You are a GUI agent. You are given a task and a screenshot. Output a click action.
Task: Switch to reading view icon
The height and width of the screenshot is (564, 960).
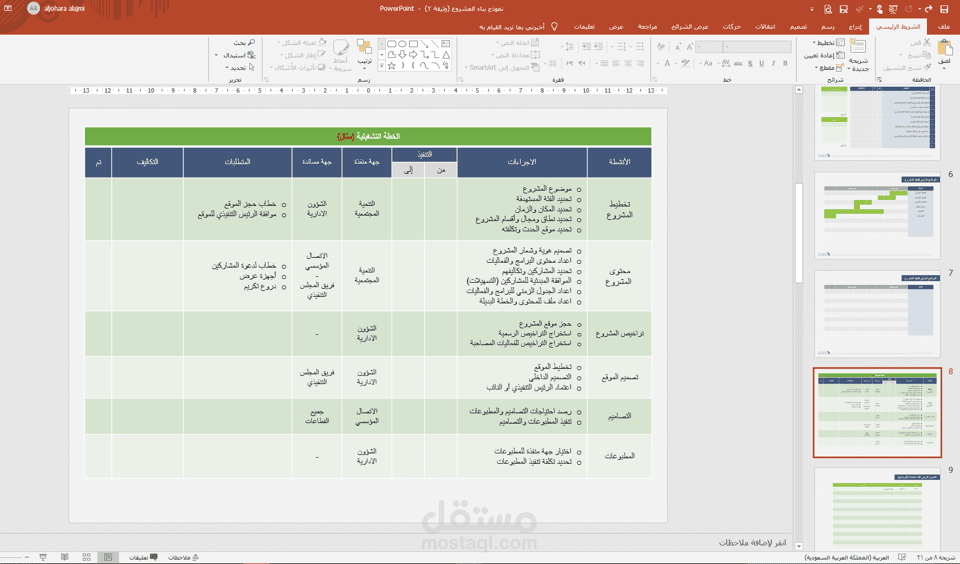pyautogui.click(x=65, y=557)
